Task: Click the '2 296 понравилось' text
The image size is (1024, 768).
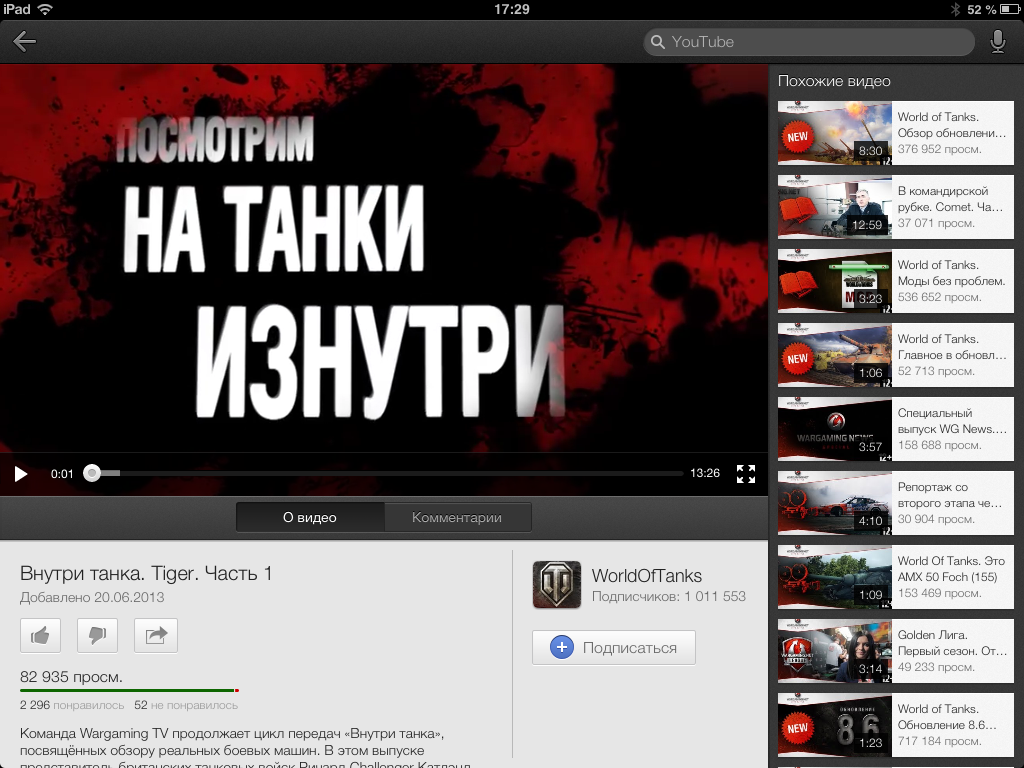Action: point(72,705)
